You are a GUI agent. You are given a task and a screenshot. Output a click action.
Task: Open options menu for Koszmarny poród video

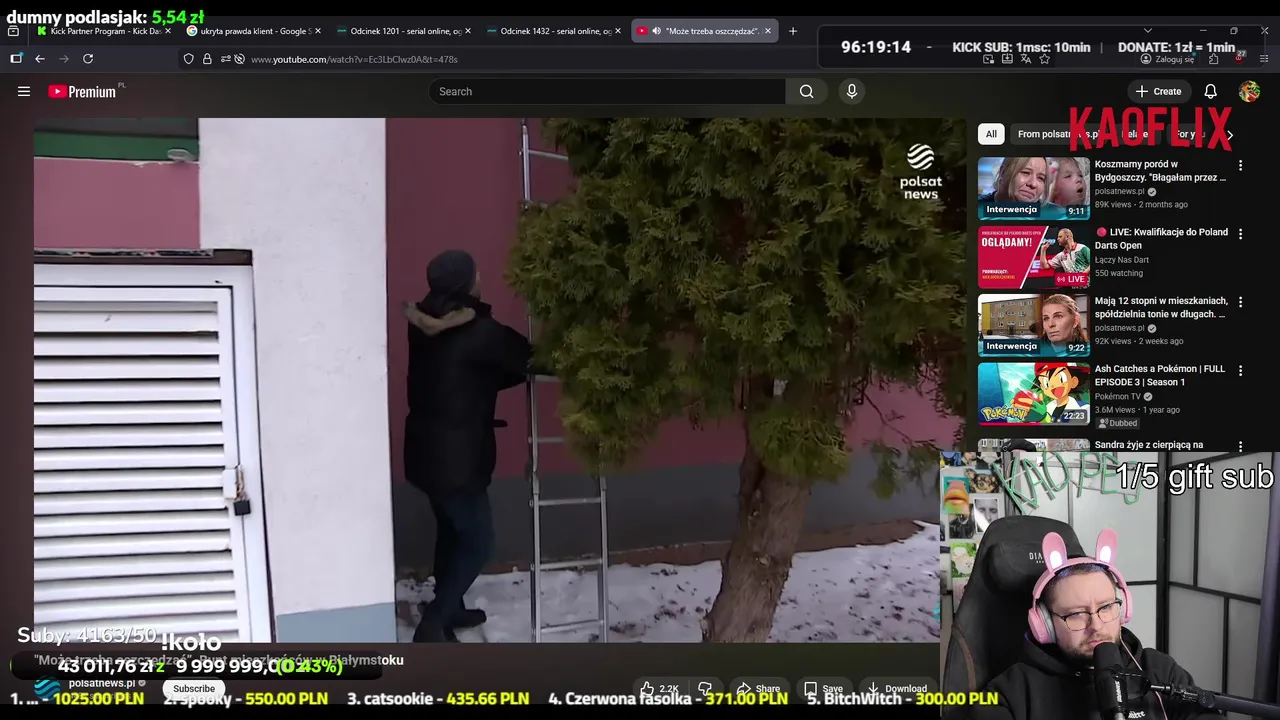click(x=1241, y=165)
